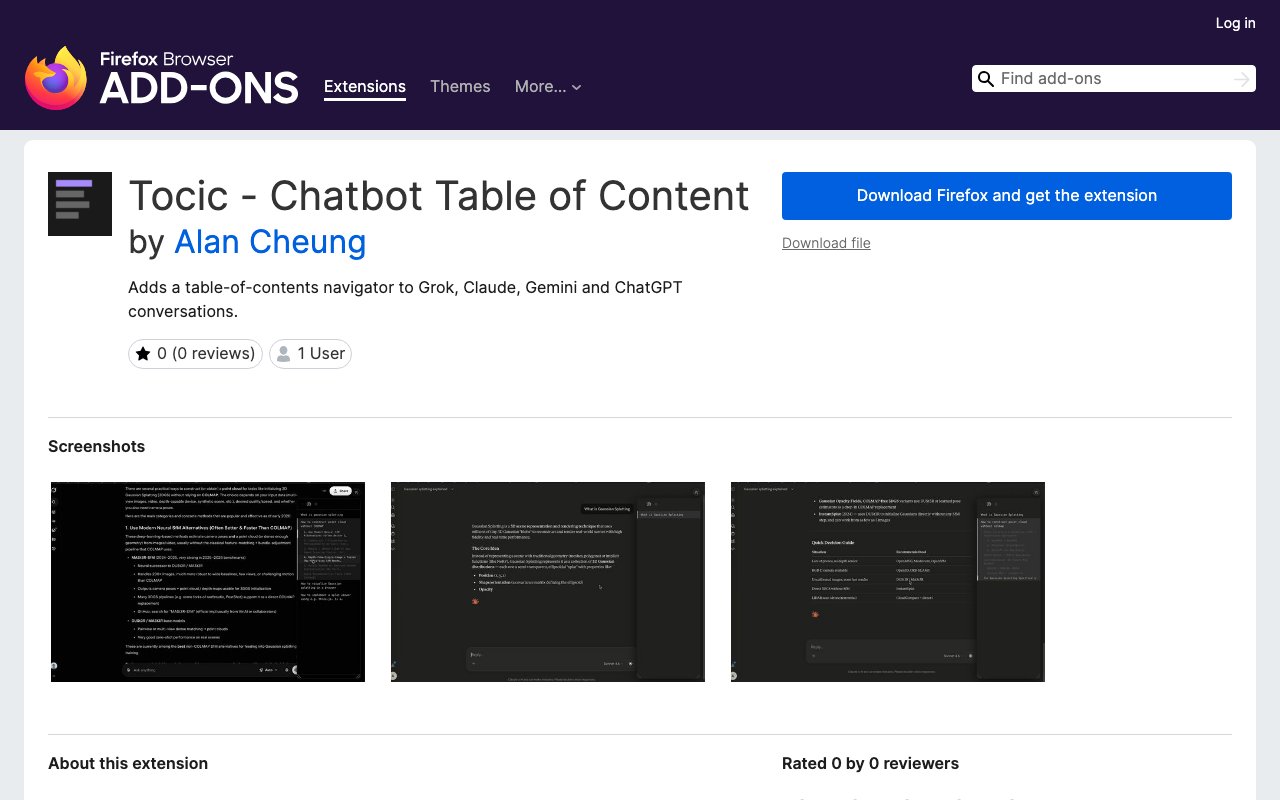The height and width of the screenshot is (800, 1280).
Task: Submit search with the arrow icon
Action: point(1242,79)
